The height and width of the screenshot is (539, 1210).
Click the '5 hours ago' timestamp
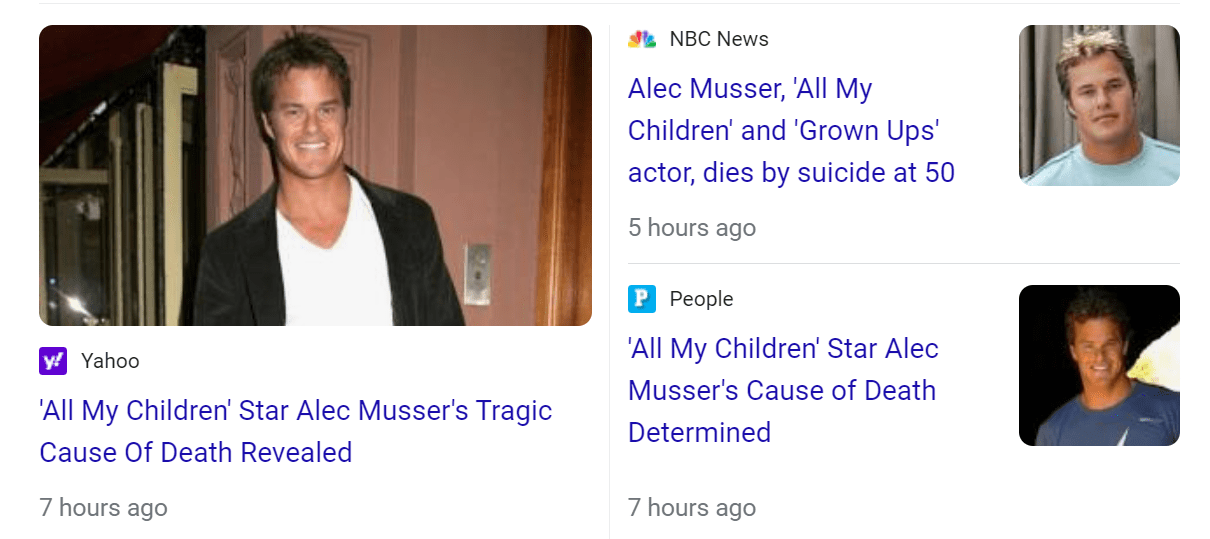(x=692, y=227)
